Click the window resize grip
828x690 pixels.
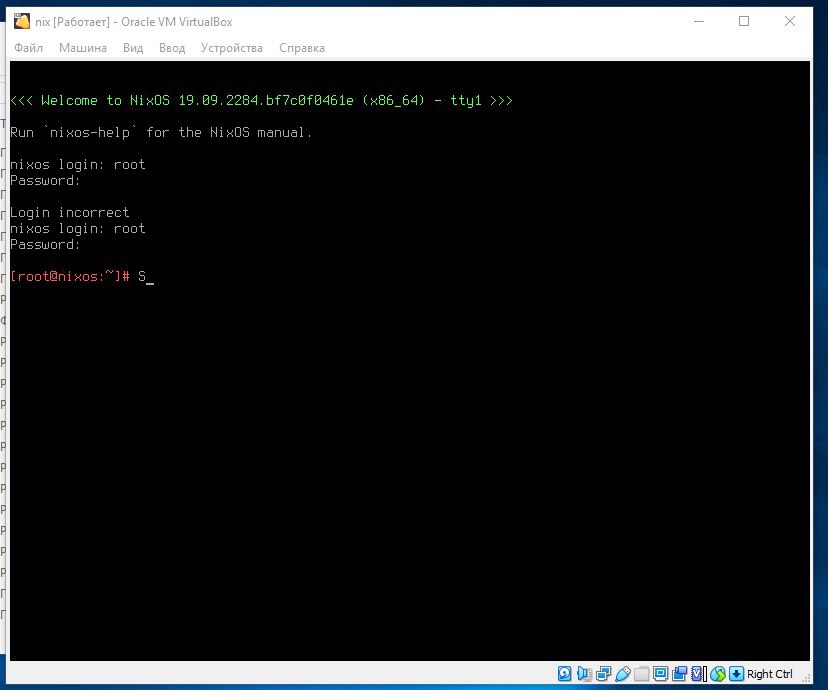(x=806, y=677)
